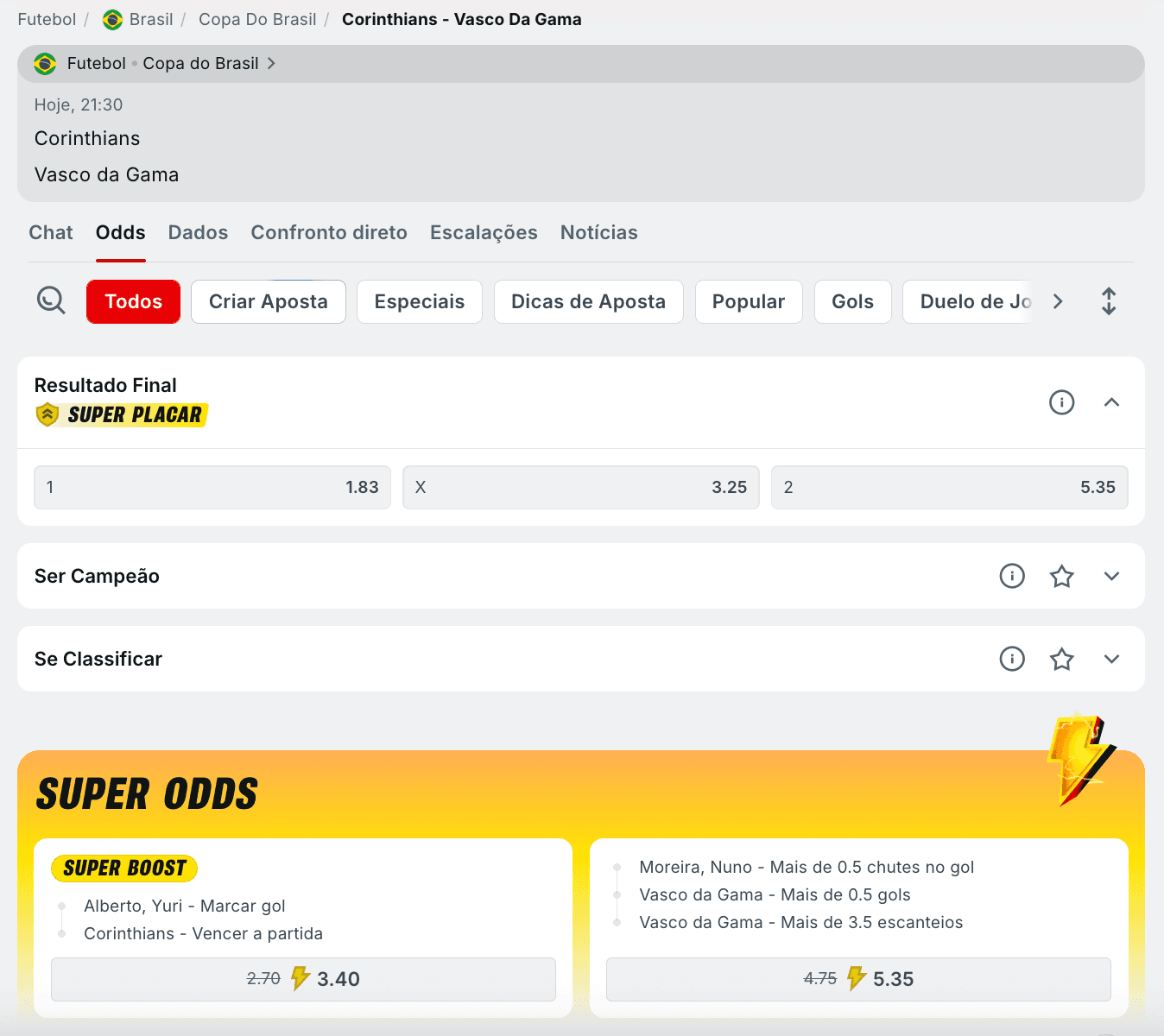The image size is (1164, 1036).
Task: Bet on away win at 5.35
Action: click(x=950, y=487)
